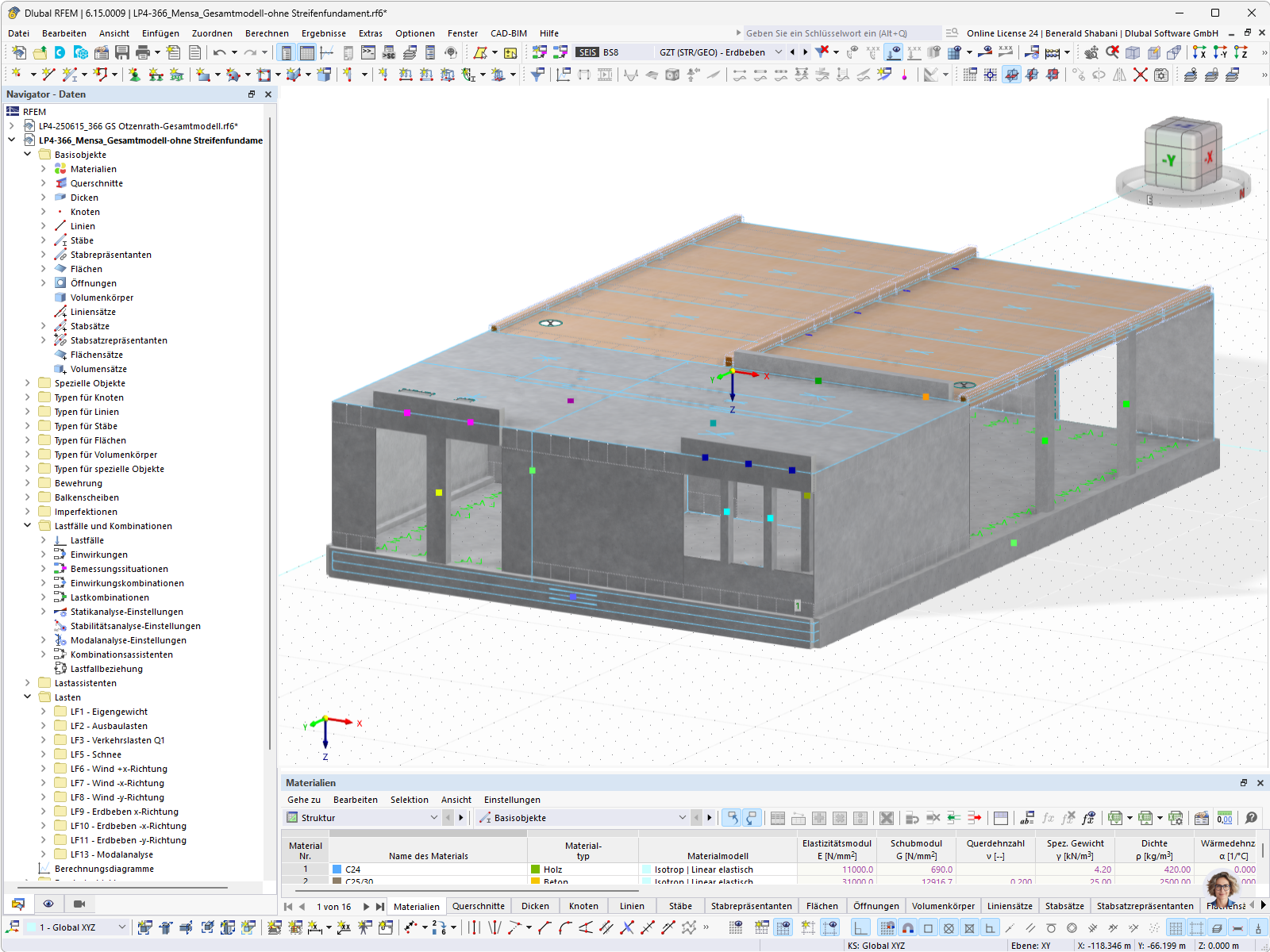The width and height of the screenshot is (1270, 952).
Task: Open the Basisobjekte dropdown in table panel
Action: click(682, 818)
